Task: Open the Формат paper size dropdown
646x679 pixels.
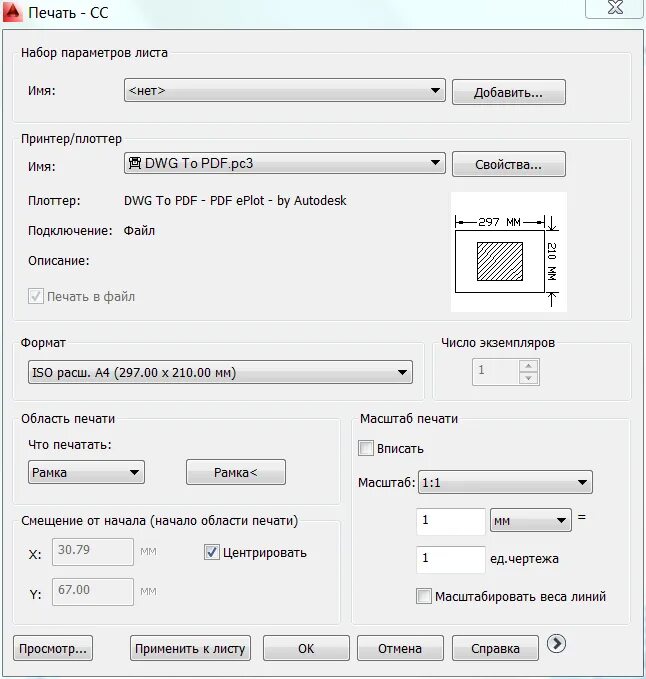Action: pyautogui.click(x=220, y=372)
